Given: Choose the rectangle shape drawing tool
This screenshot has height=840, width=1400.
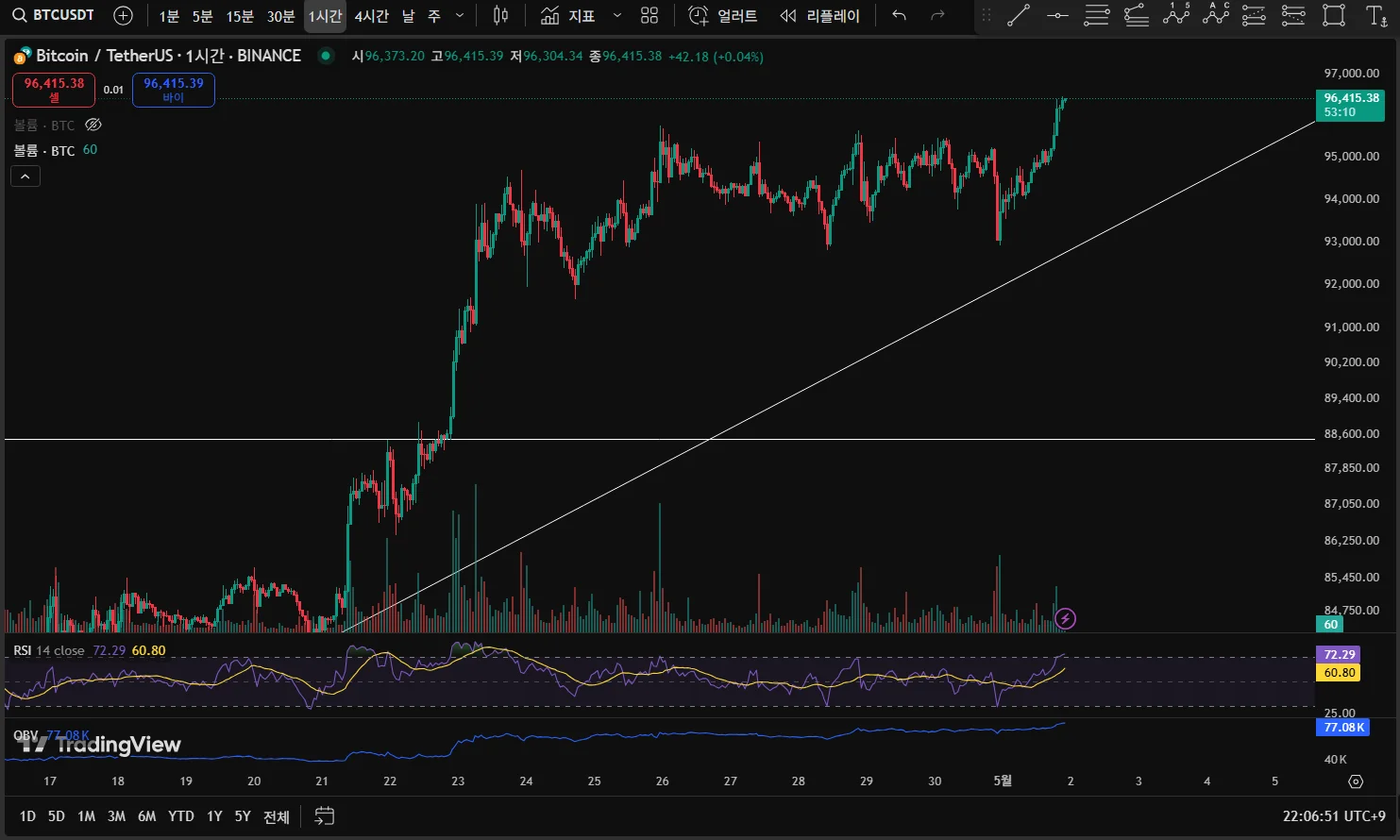Looking at the screenshot, I should 1333,15.
